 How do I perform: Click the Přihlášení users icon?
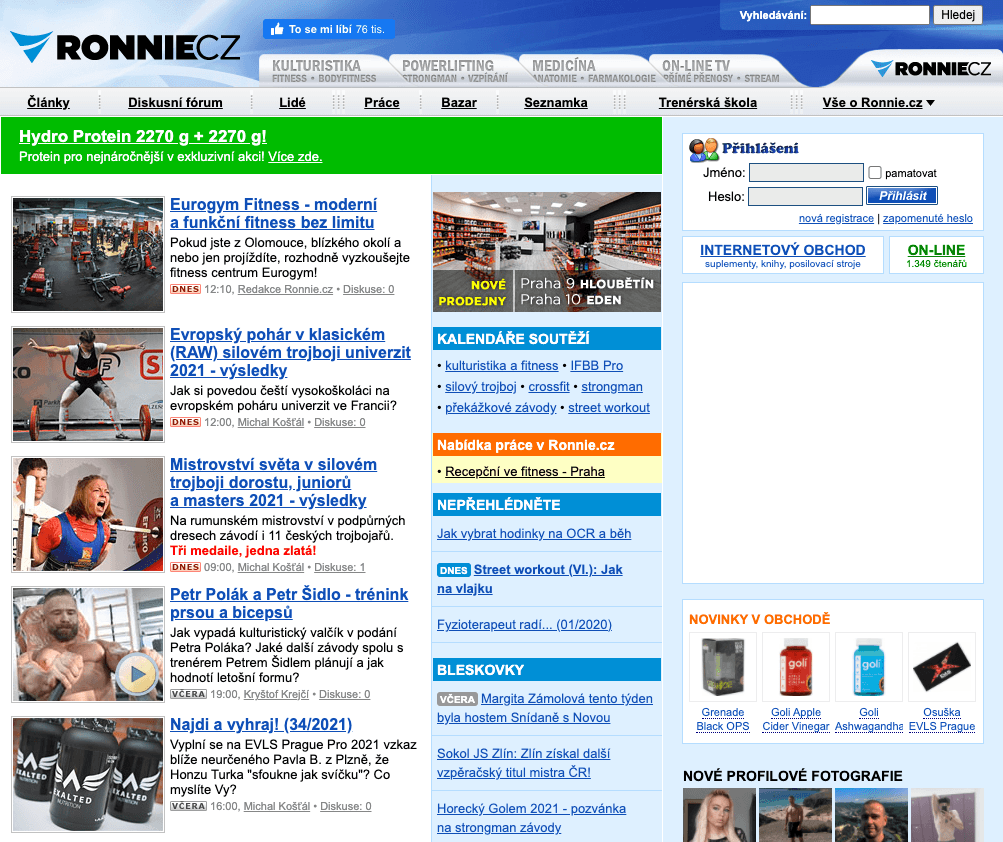(704, 150)
